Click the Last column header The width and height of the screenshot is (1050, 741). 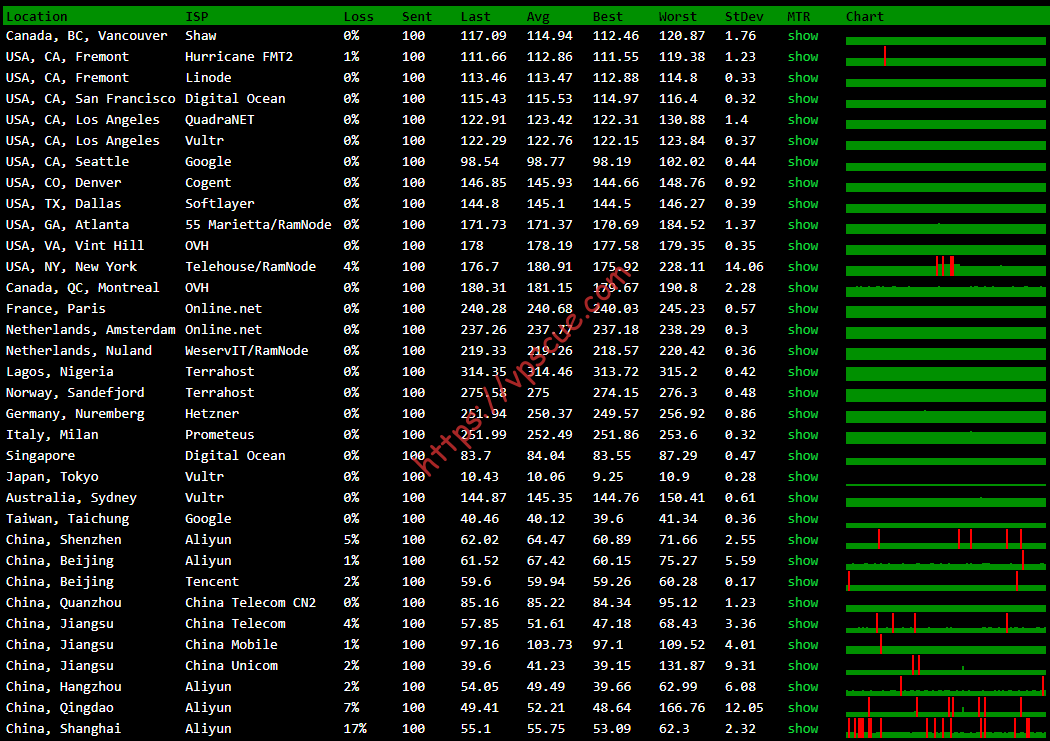[x=475, y=16]
